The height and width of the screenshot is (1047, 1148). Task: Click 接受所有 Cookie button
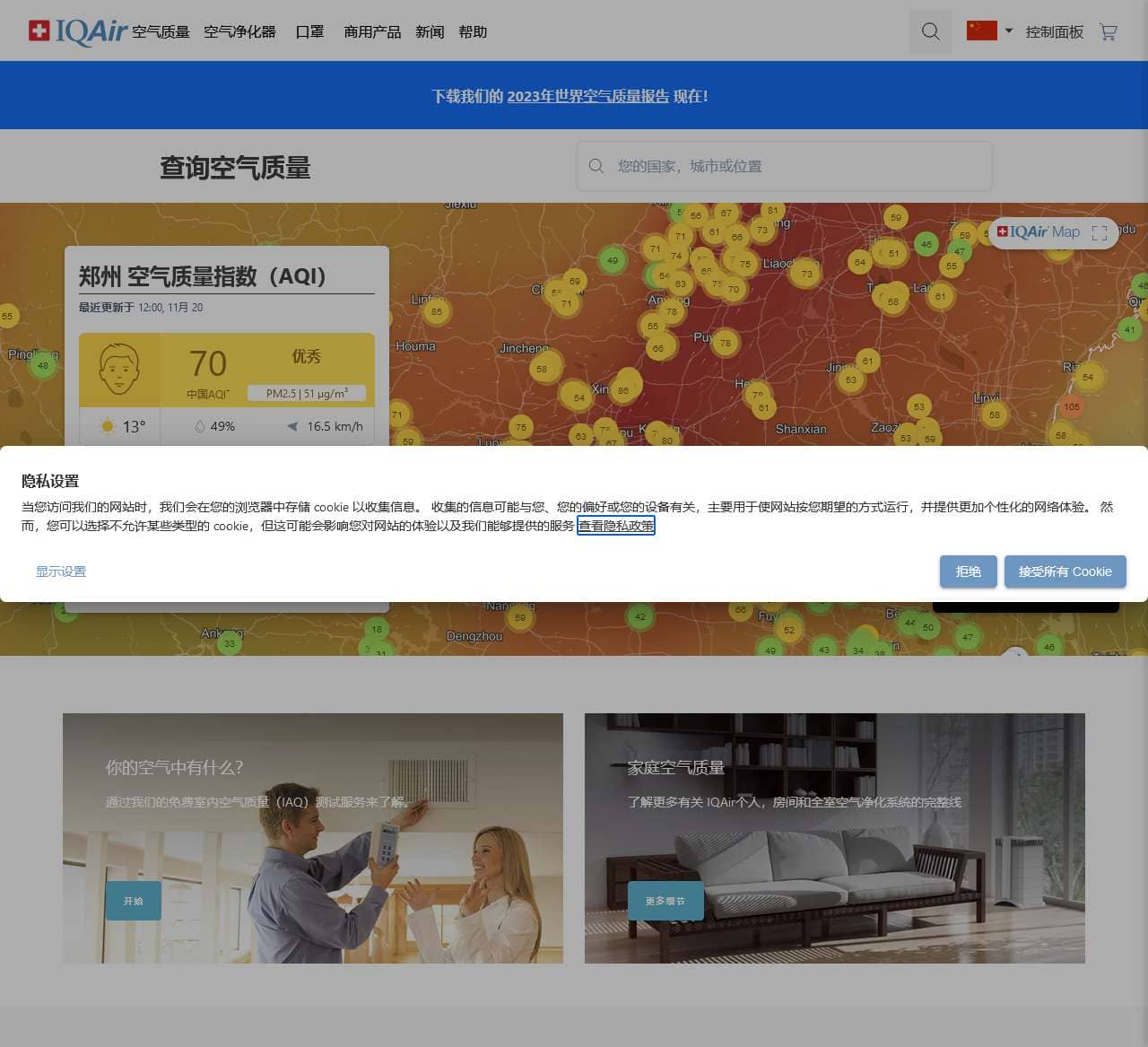(x=1065, y=571)
